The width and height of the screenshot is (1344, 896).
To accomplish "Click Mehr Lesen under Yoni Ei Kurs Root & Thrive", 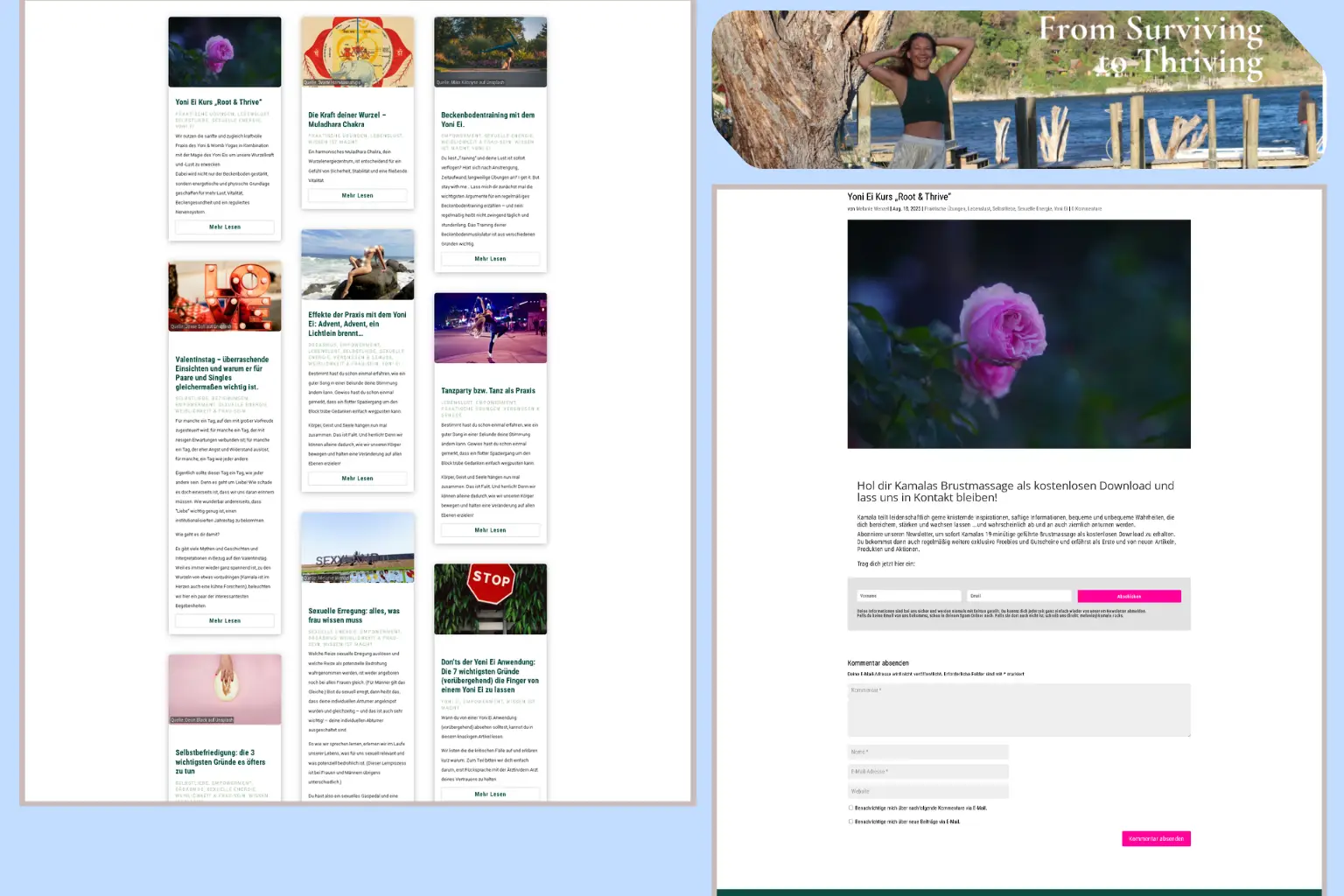I will [225, 227].
